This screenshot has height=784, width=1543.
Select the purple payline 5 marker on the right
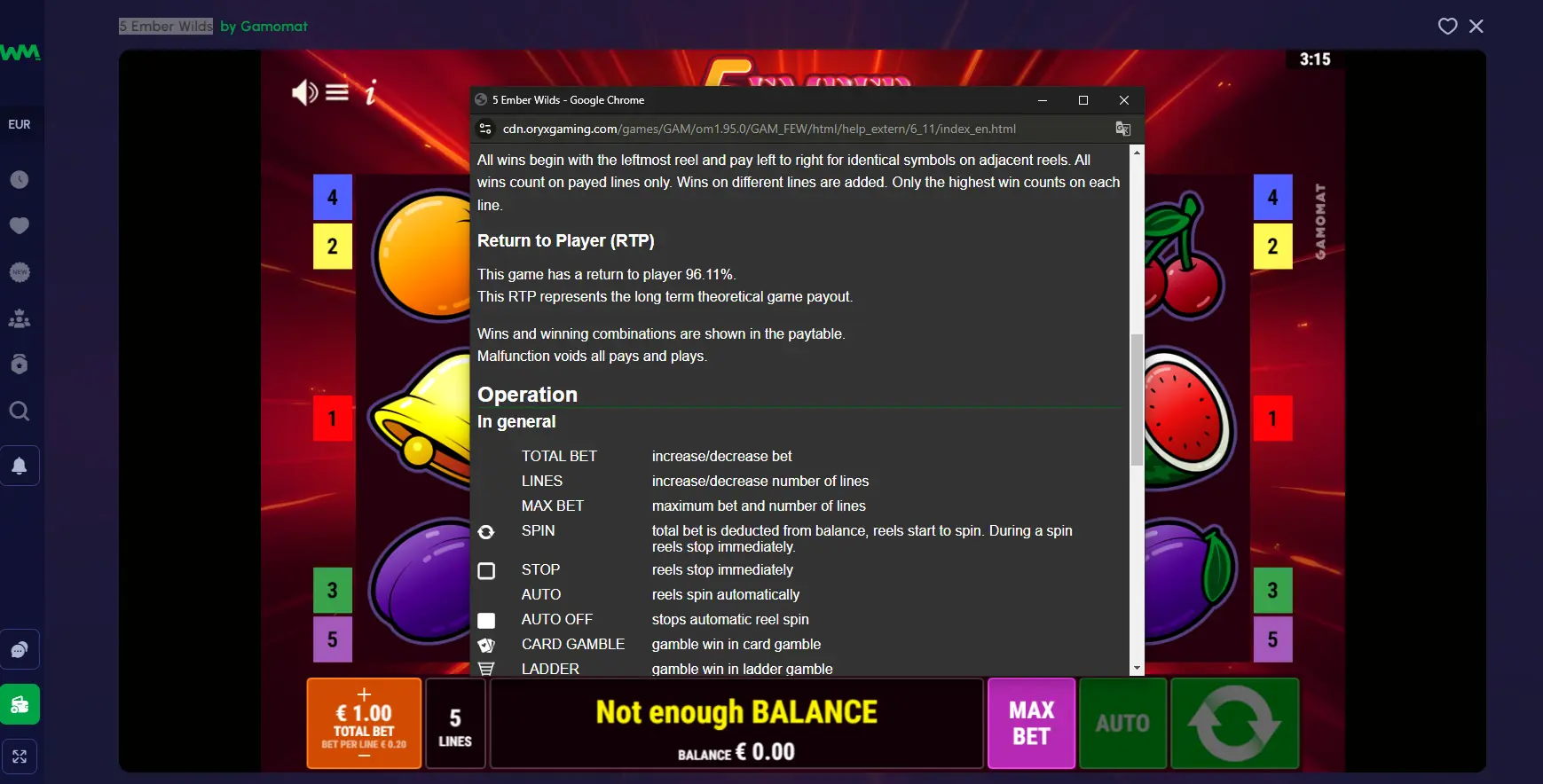click(x=1272, y=639)
